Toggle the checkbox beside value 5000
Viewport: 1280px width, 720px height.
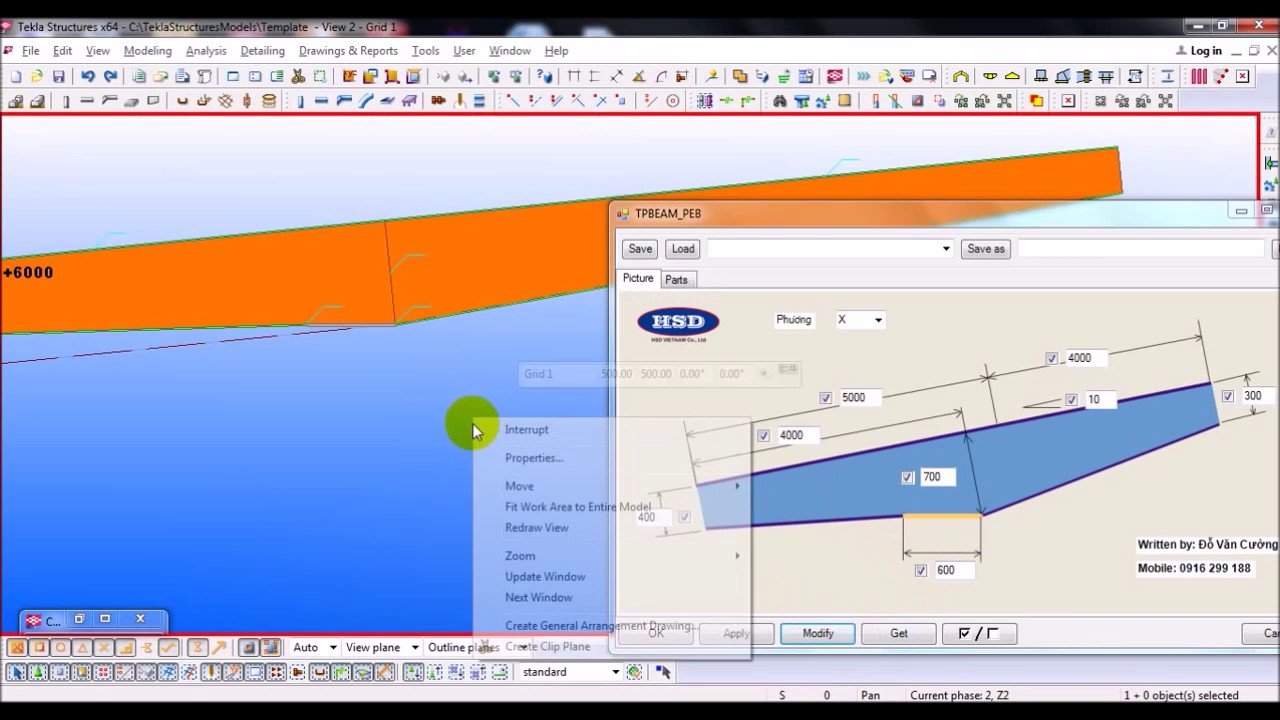[x=826, y=398]
